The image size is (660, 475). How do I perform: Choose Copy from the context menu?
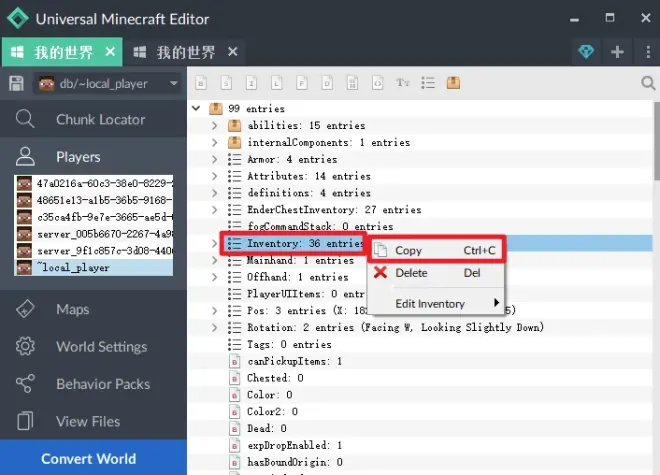pyautogui.click(x=436, y=250)
